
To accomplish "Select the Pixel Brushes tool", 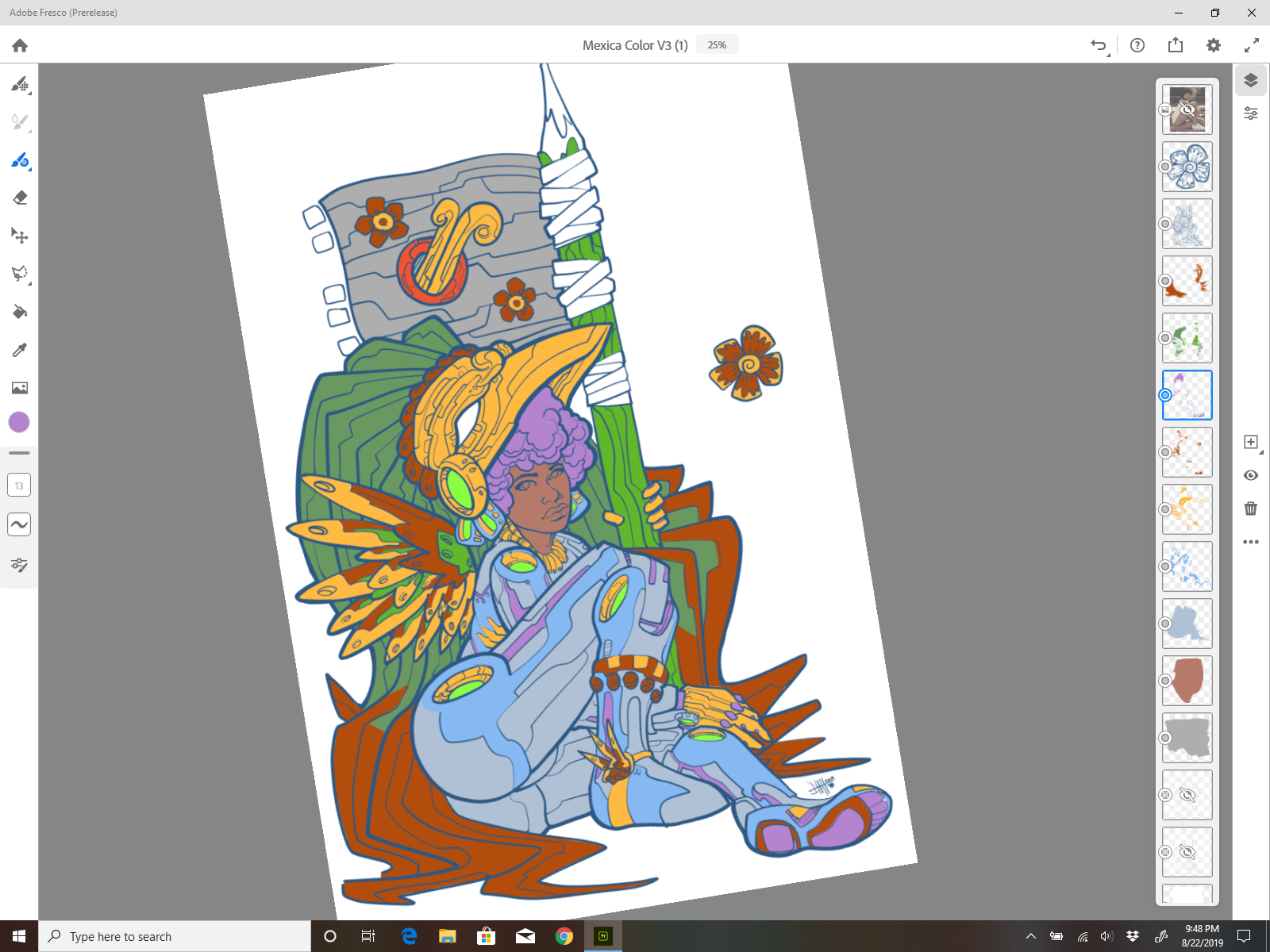I will [x=20, y=83].
